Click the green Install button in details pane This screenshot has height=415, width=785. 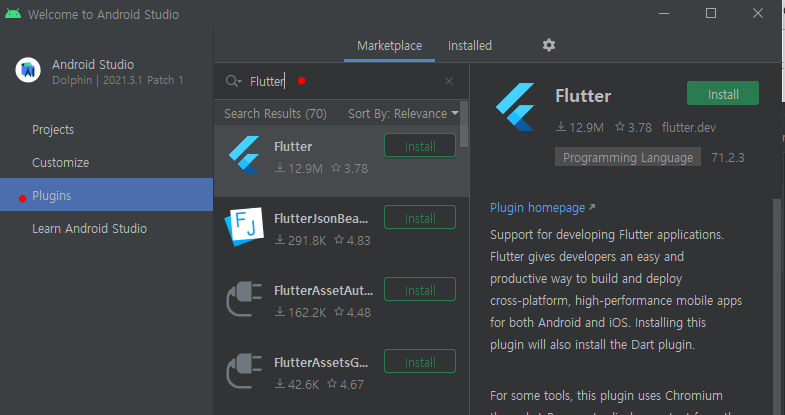point(723,94)
